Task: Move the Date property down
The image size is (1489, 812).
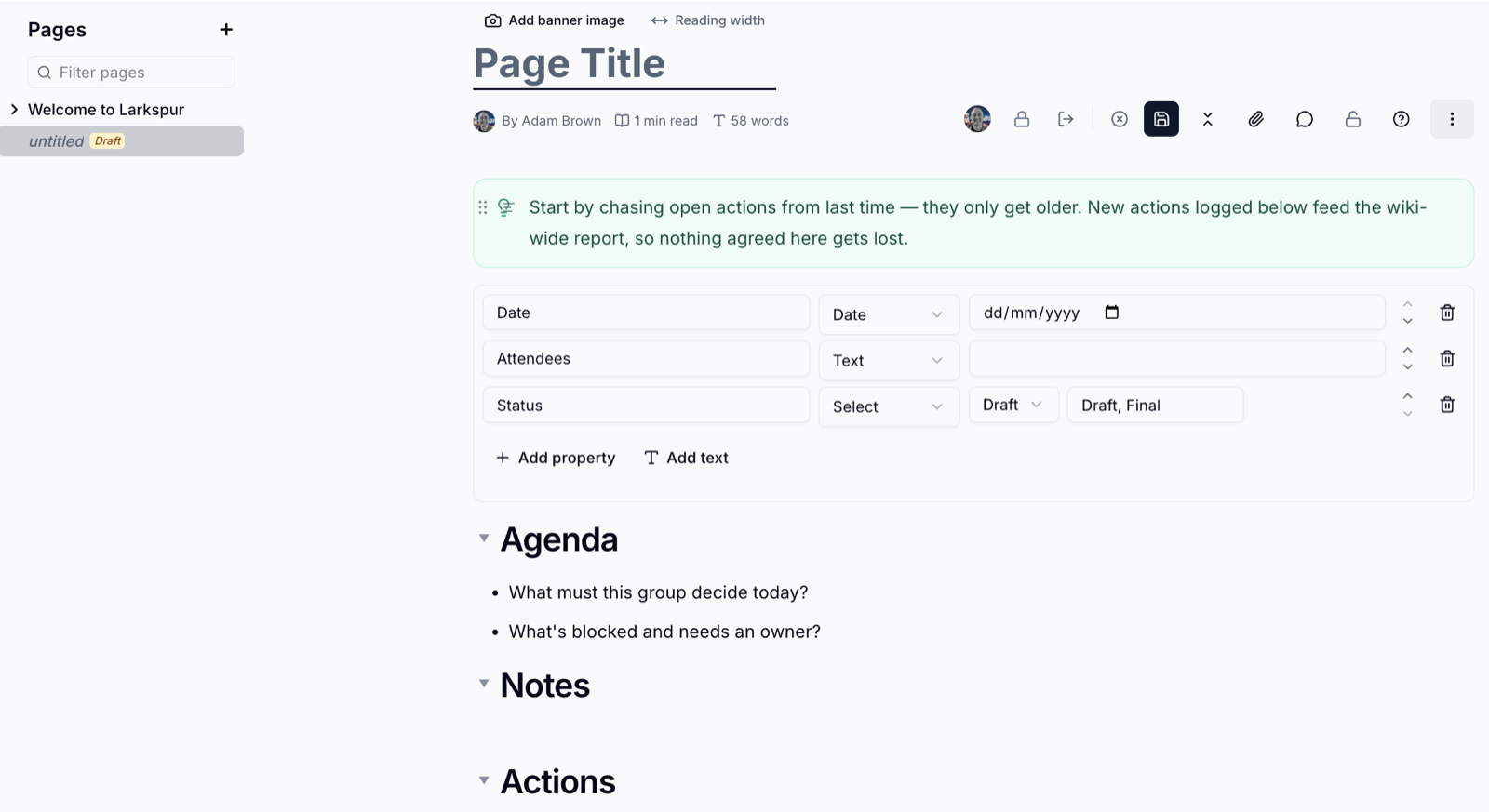Action: (1408, 322)
